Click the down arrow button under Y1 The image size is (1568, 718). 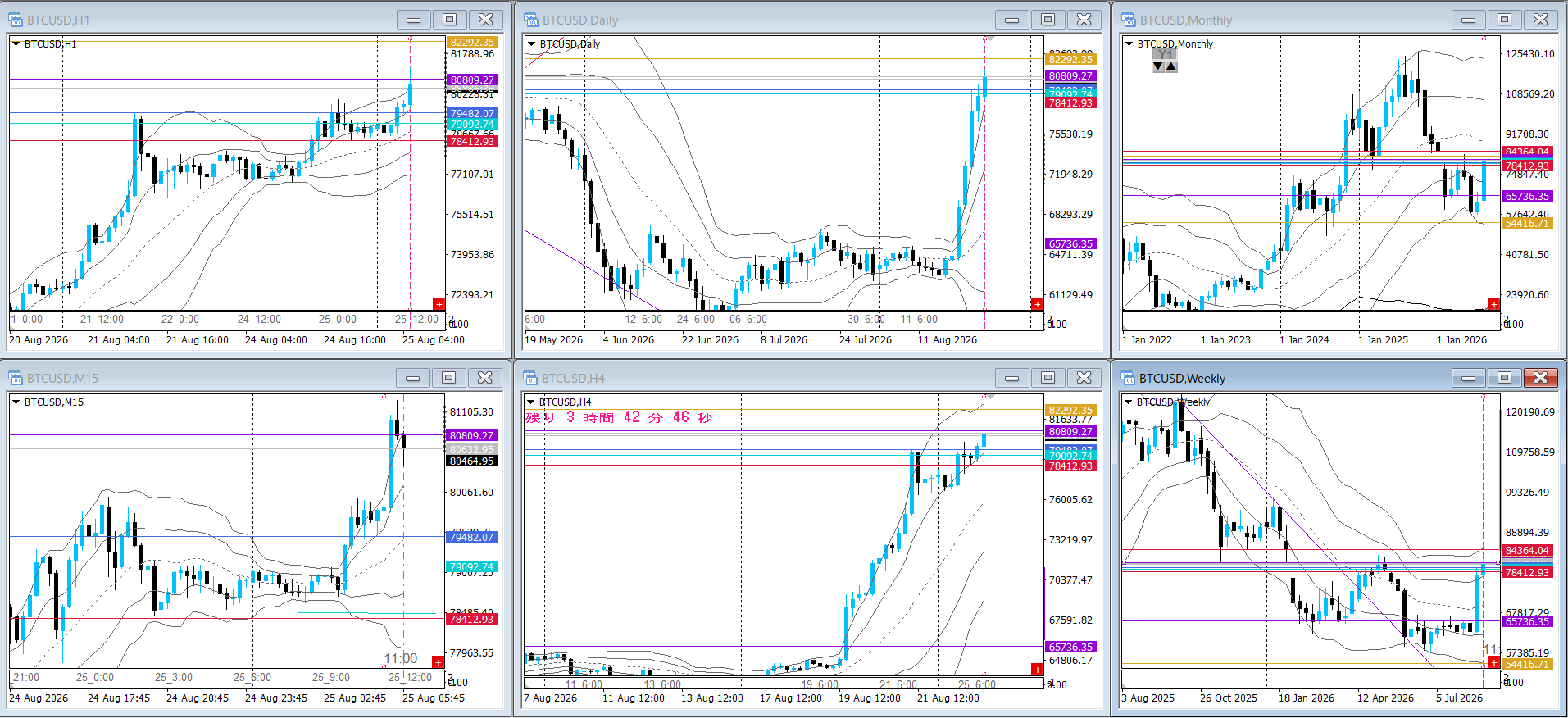pyautogui.click(x=1158, y=66)
